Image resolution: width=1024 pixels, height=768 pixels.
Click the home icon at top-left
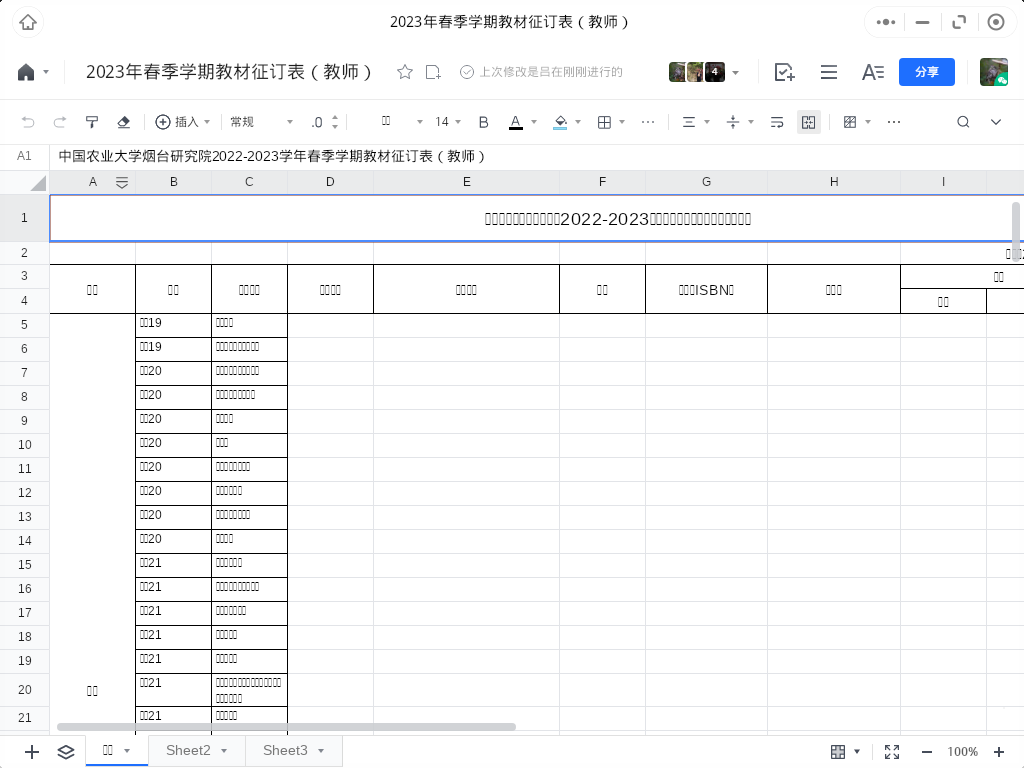pyautogui.click(x=27, y=22)
